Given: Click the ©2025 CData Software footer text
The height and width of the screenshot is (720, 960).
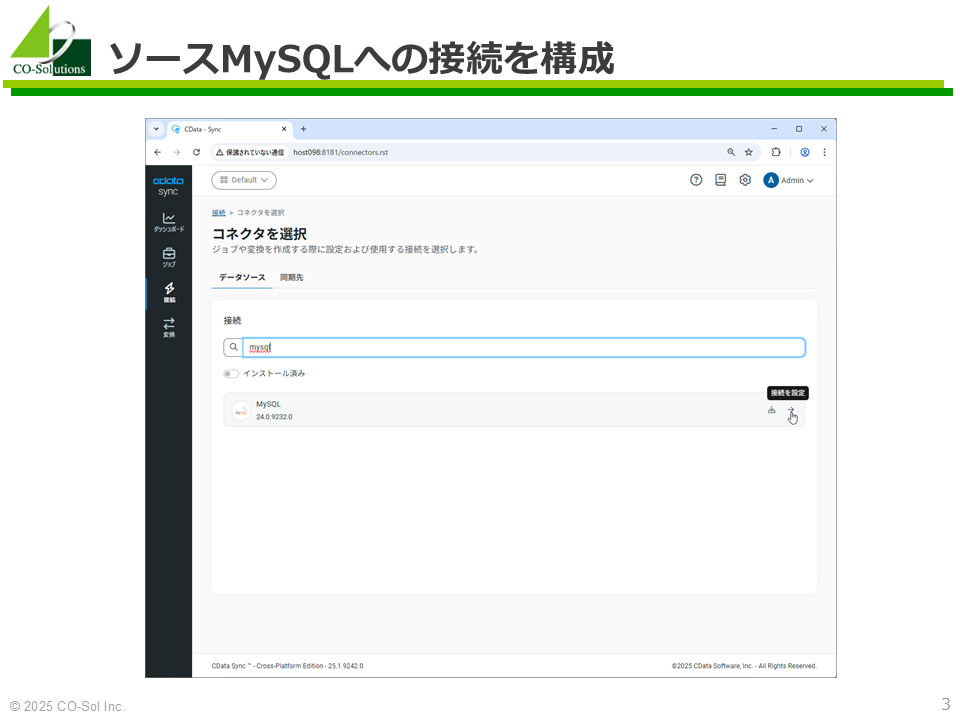Looking at the screenshot, I should click(x=744, y=666).
